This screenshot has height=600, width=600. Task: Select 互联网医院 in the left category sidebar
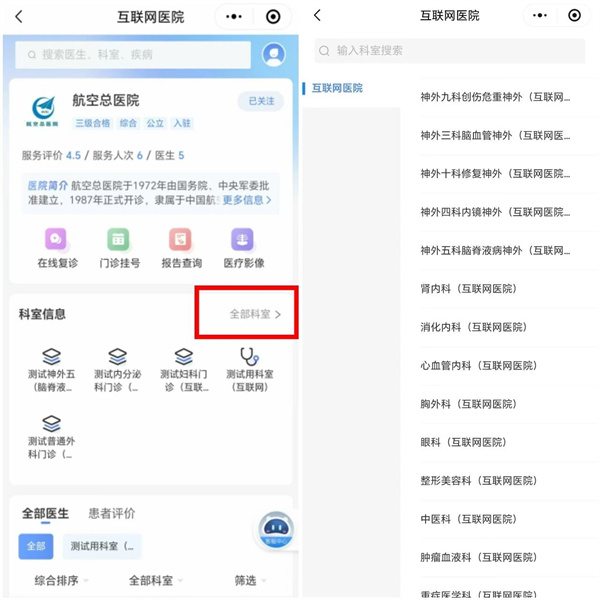pyautogui.click(x=337, y=88)
